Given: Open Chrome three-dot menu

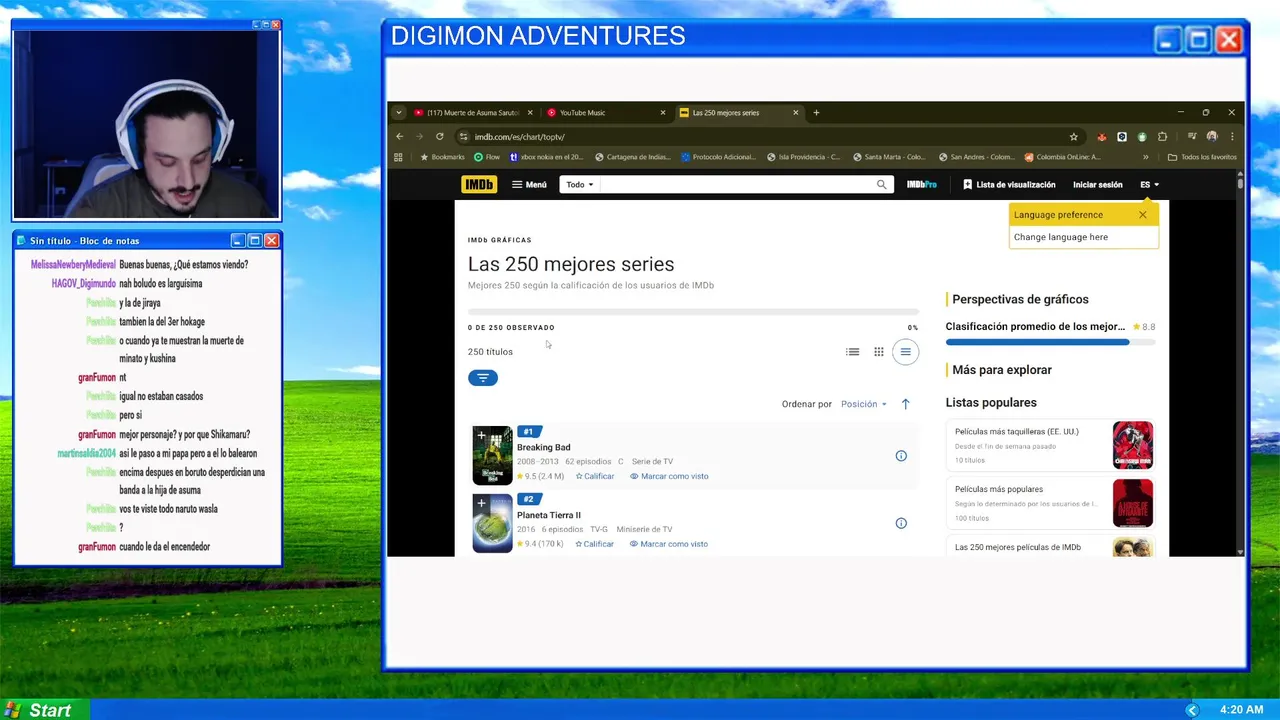Looking at the screenshot, I should (1232, 137).
